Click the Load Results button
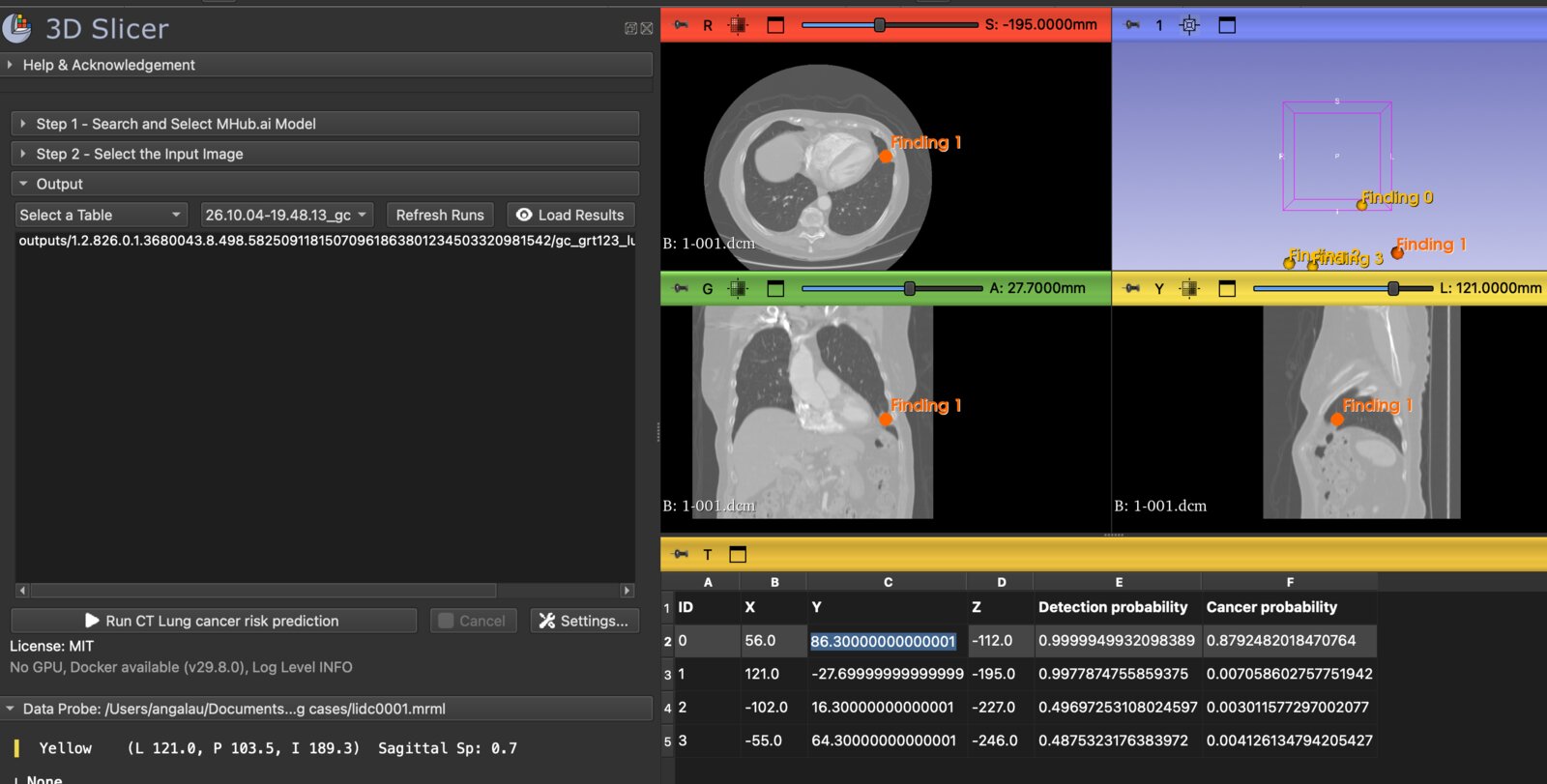Viewport: 1547px width, 784px height. click(x=570, y=215)
